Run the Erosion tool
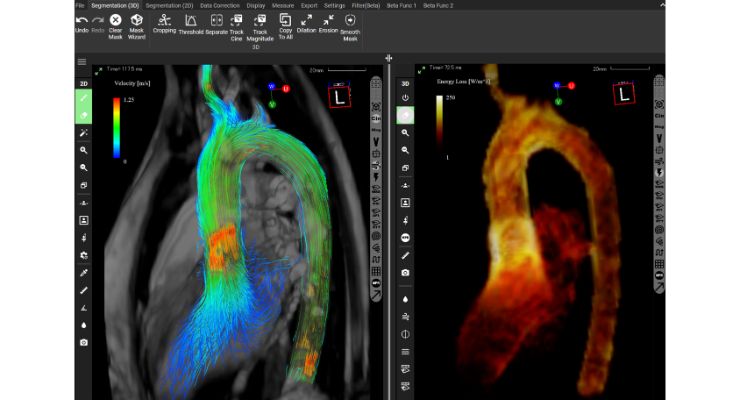The image size is (740, 400). click(x=328, y=24)
